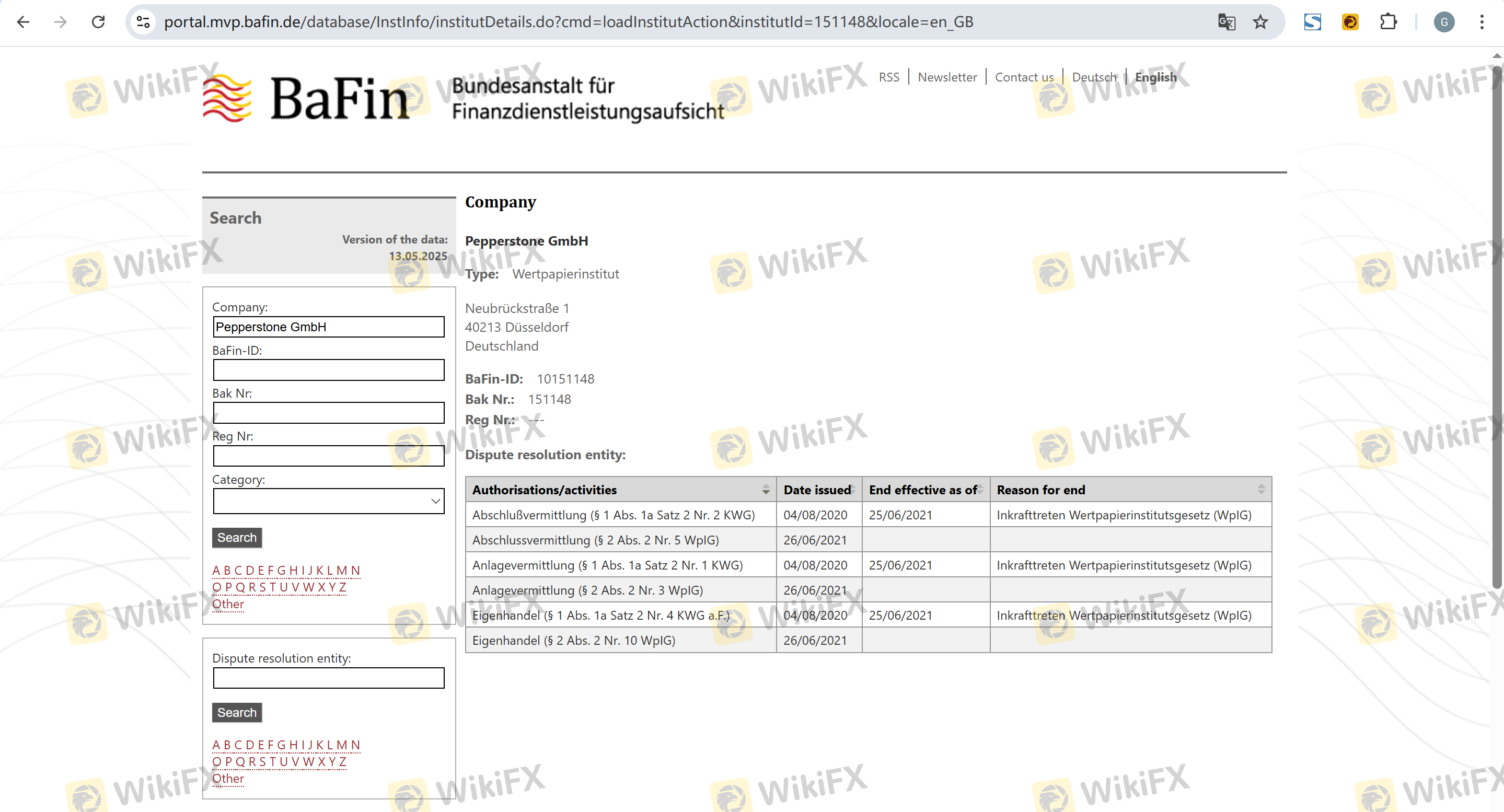Bookmark this page with star icon
Viewport: 1504px width, 812px height.
point(1260,22)
